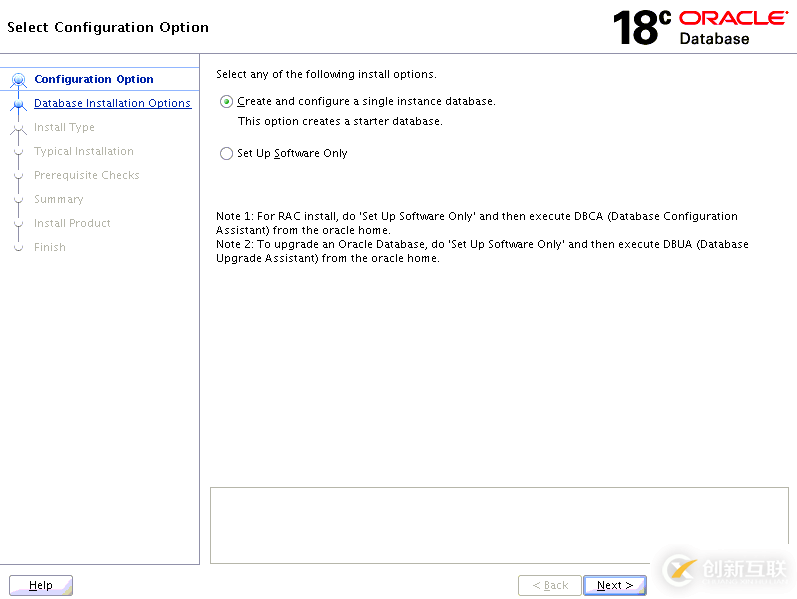Screen dimensions: 797x599
Task: Click the empty message box at the bottom
Action: pyautogui.click(x=499, y=525)
